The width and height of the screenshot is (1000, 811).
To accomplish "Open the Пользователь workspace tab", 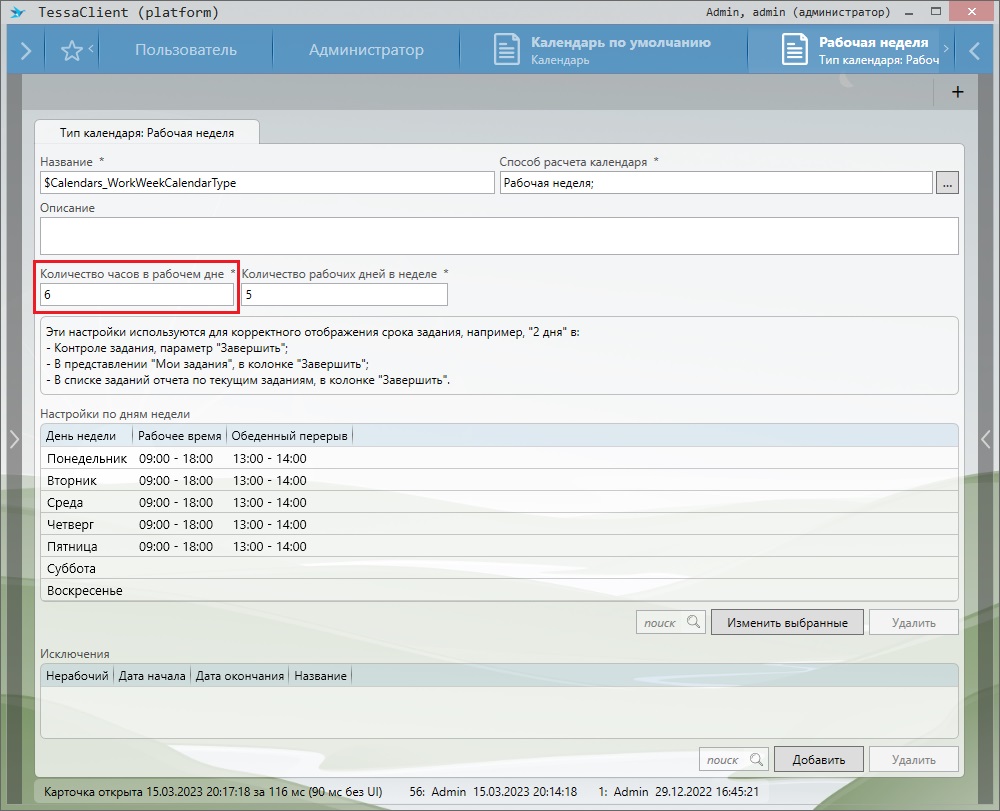I will click(186, 50).
